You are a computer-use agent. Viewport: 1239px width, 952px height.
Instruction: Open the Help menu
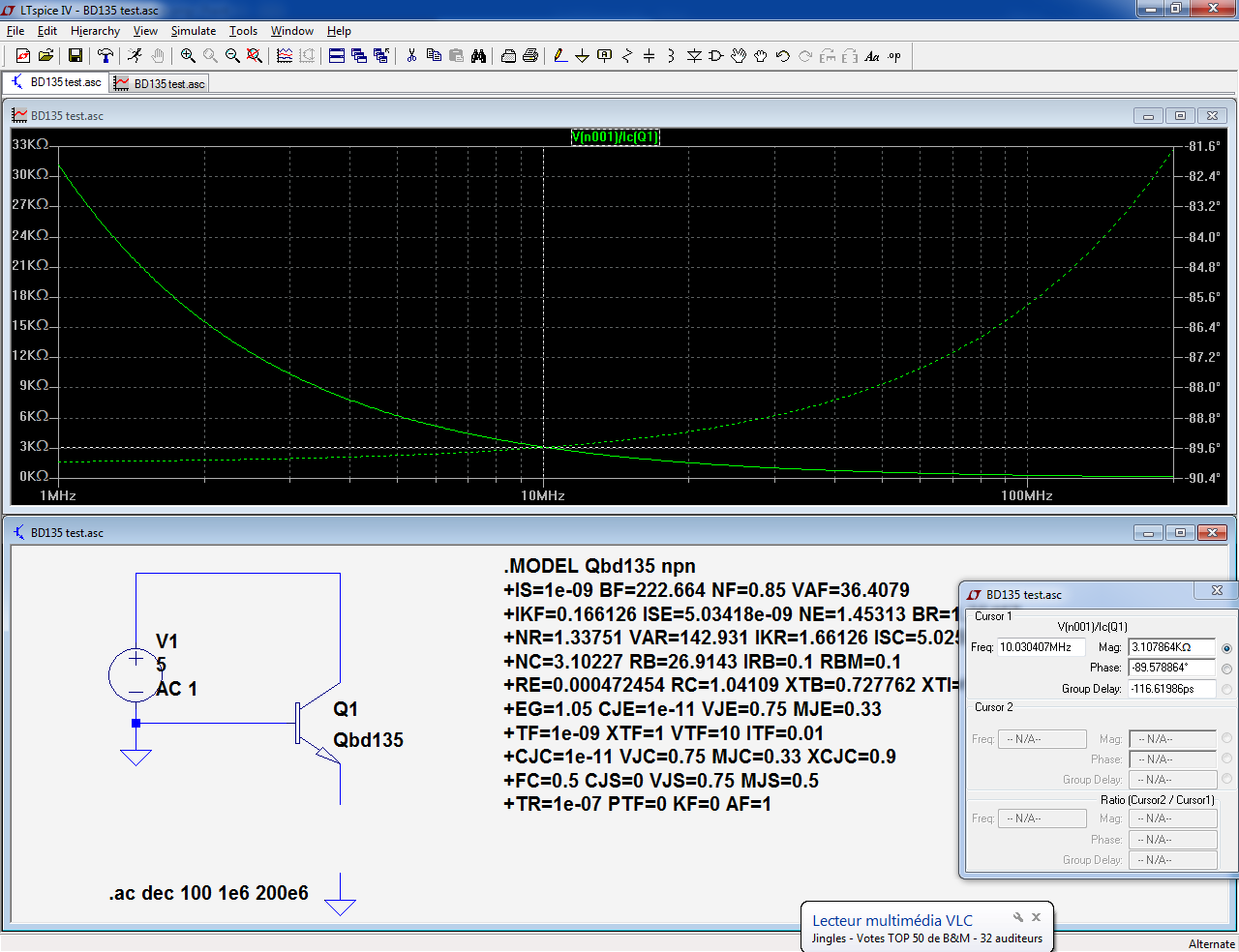pos(339,31)
